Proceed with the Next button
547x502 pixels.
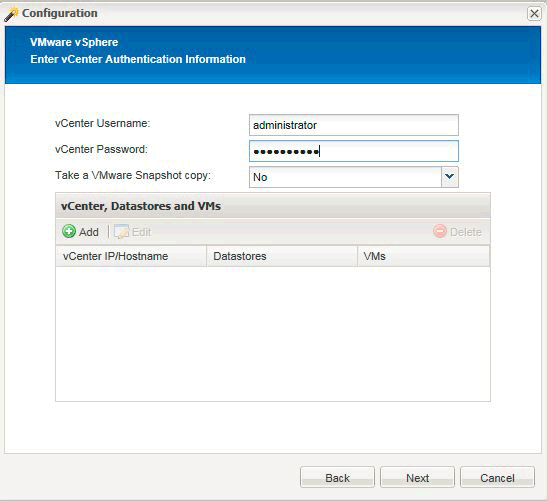coord(417,477)
